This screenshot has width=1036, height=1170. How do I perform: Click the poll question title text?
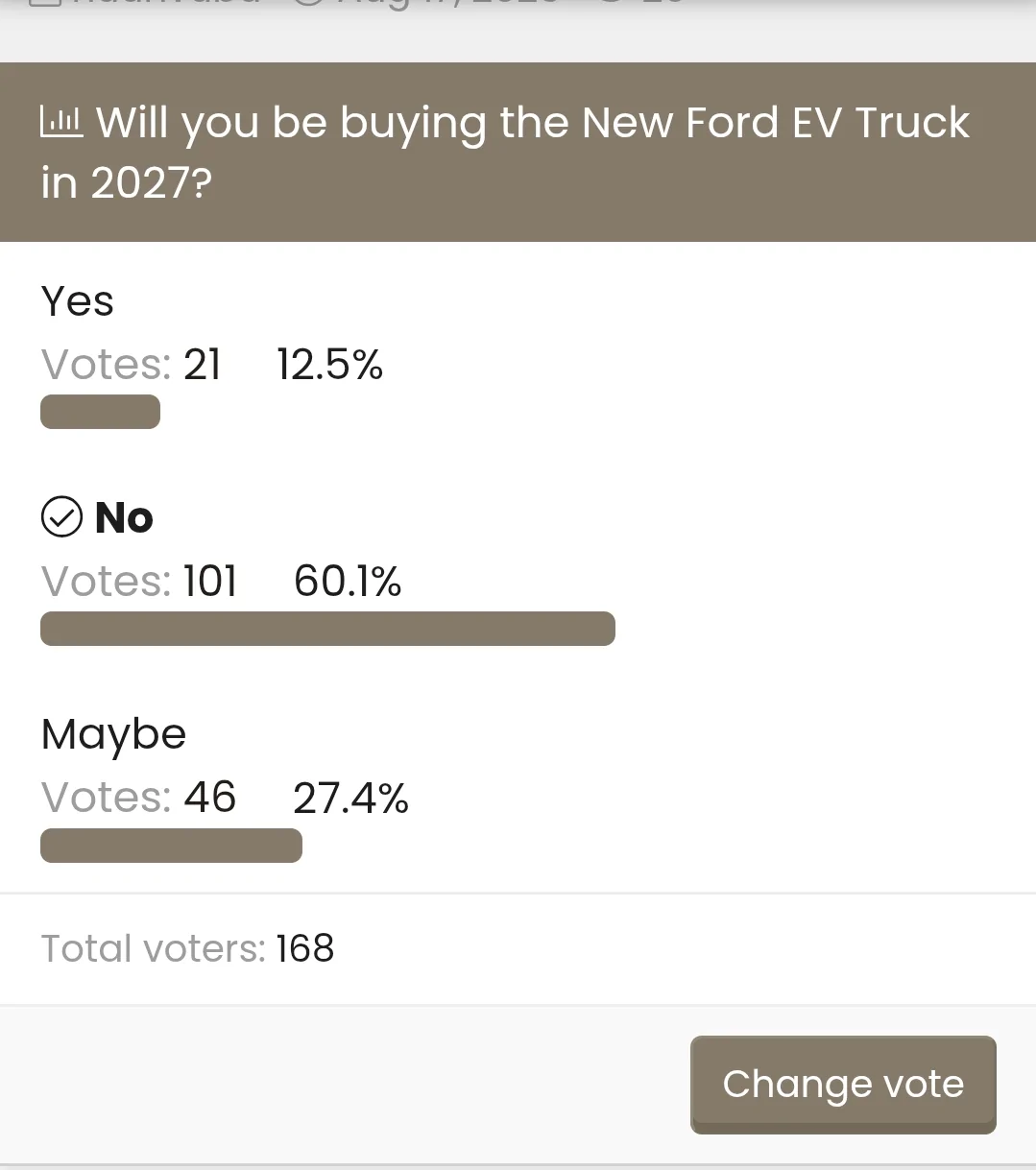tap(506, 152)
